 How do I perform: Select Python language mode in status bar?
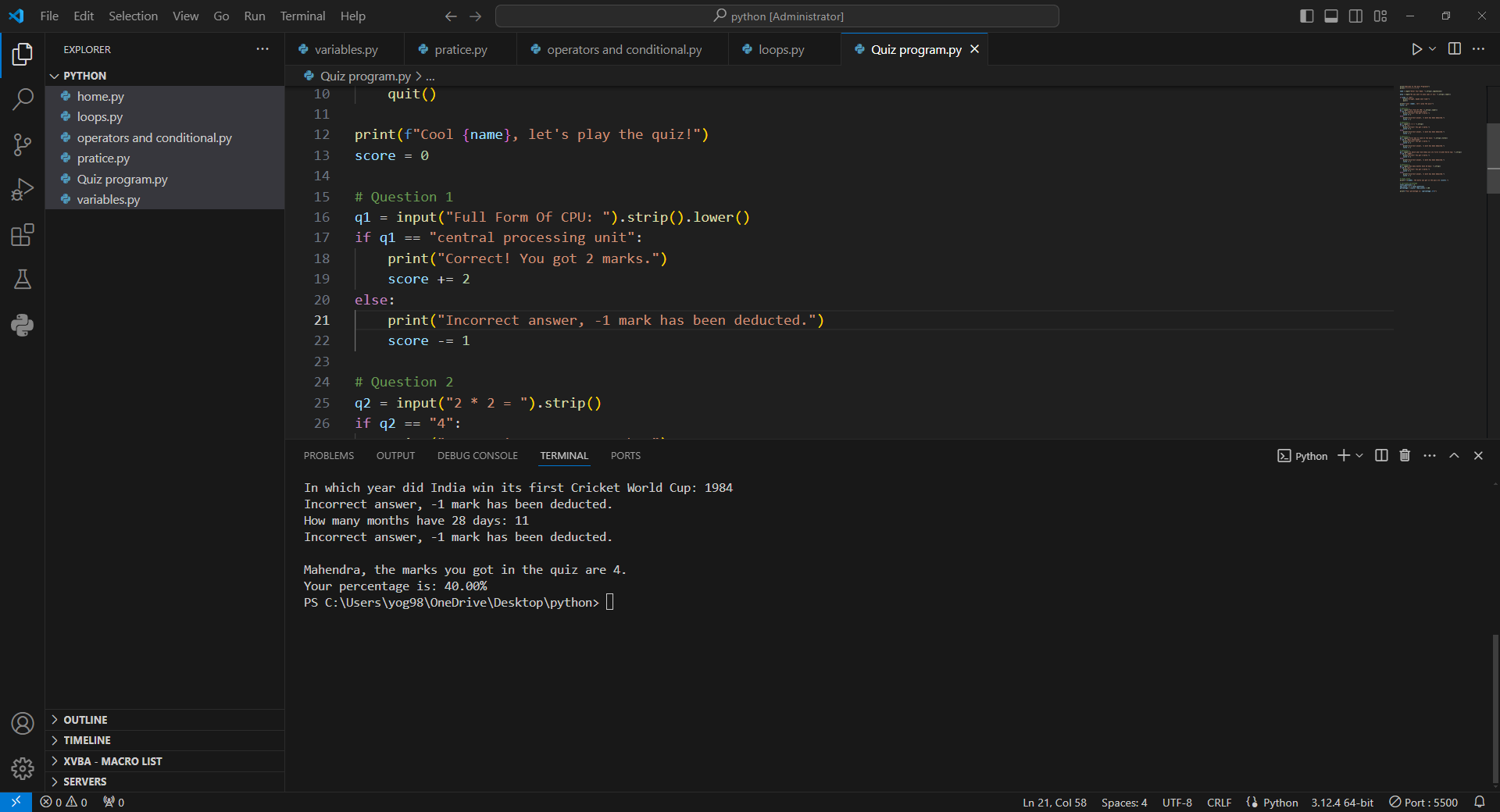point(1280,802)
